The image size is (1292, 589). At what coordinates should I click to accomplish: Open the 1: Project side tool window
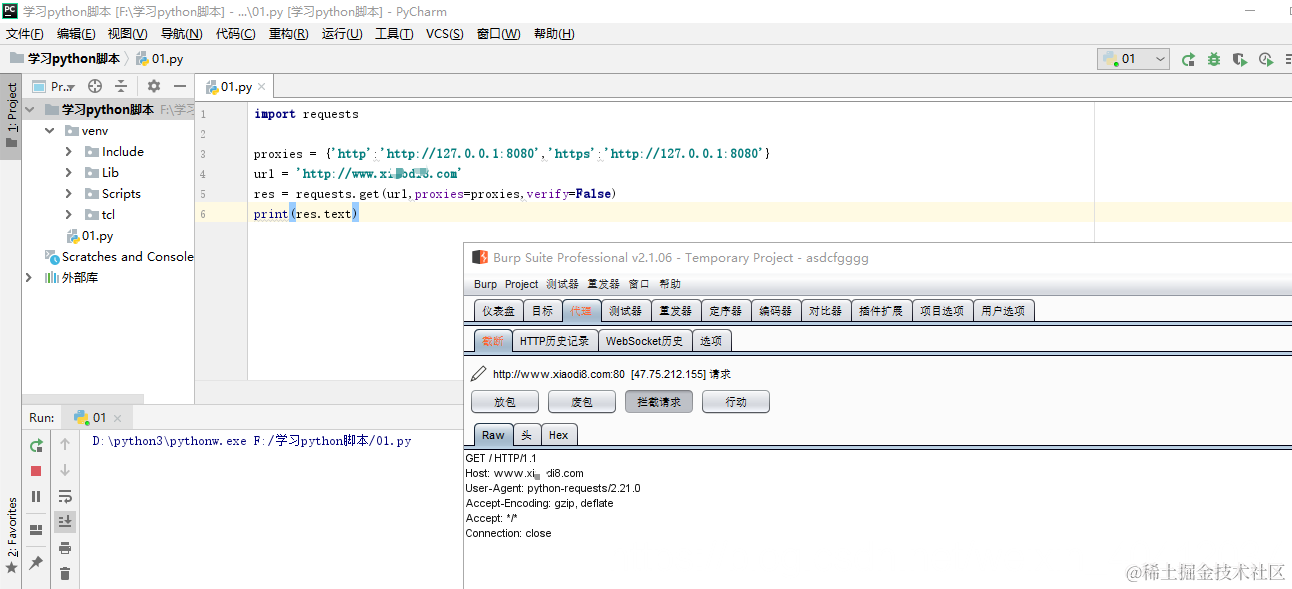point(11,114)
